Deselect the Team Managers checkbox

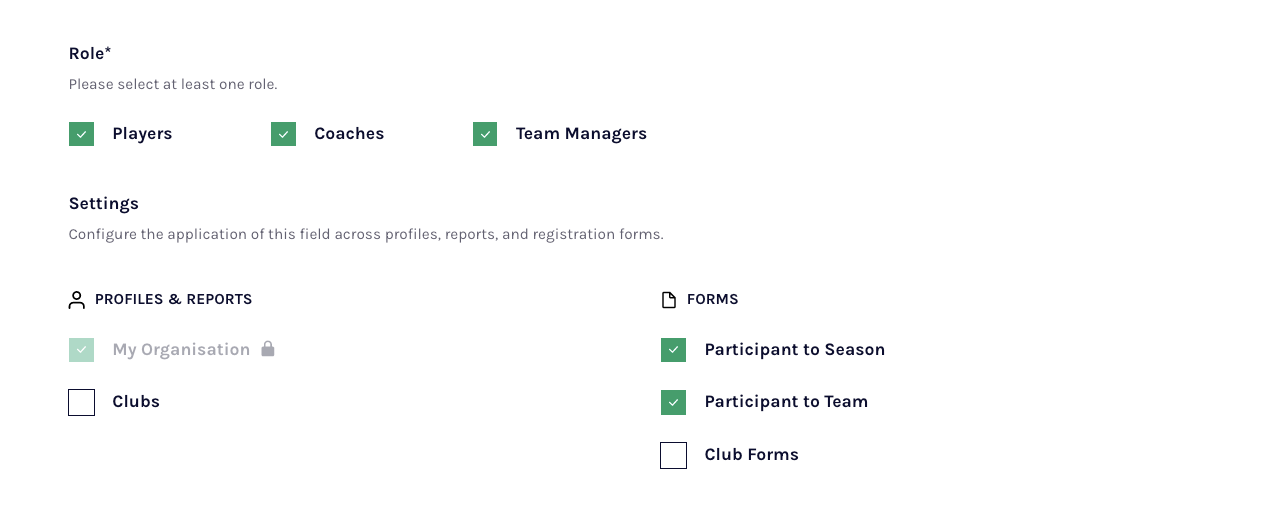(485, 134)
